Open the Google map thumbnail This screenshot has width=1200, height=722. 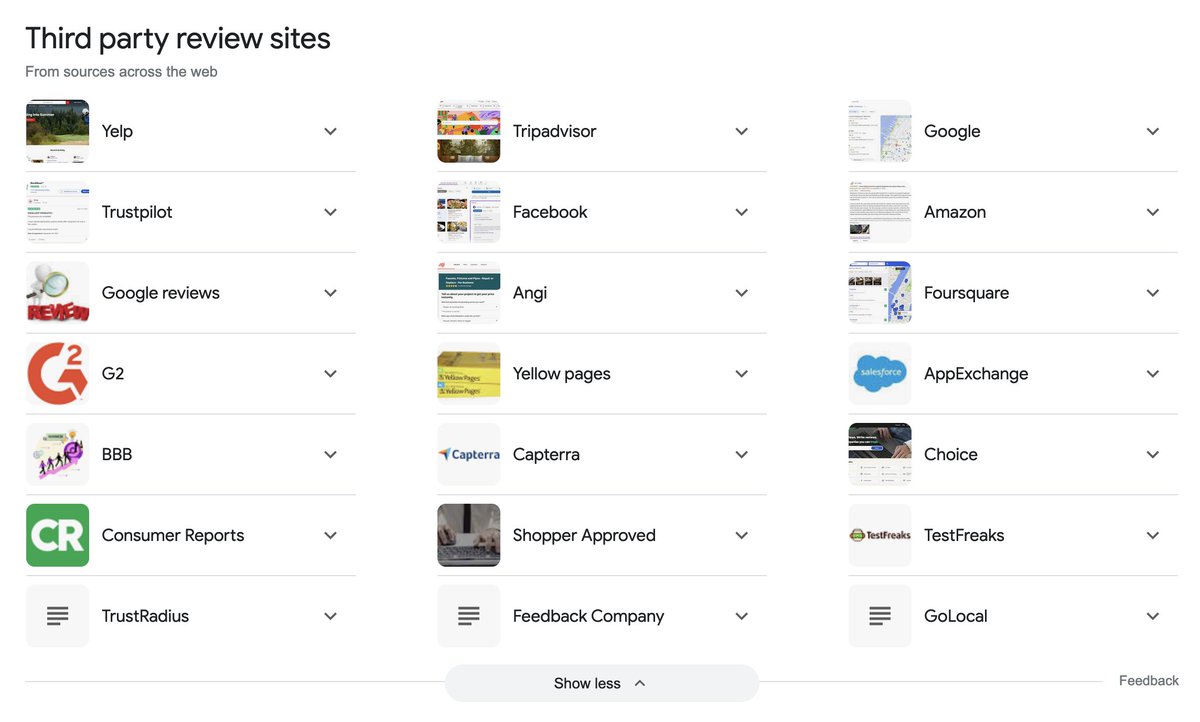(x=880, y=131)
